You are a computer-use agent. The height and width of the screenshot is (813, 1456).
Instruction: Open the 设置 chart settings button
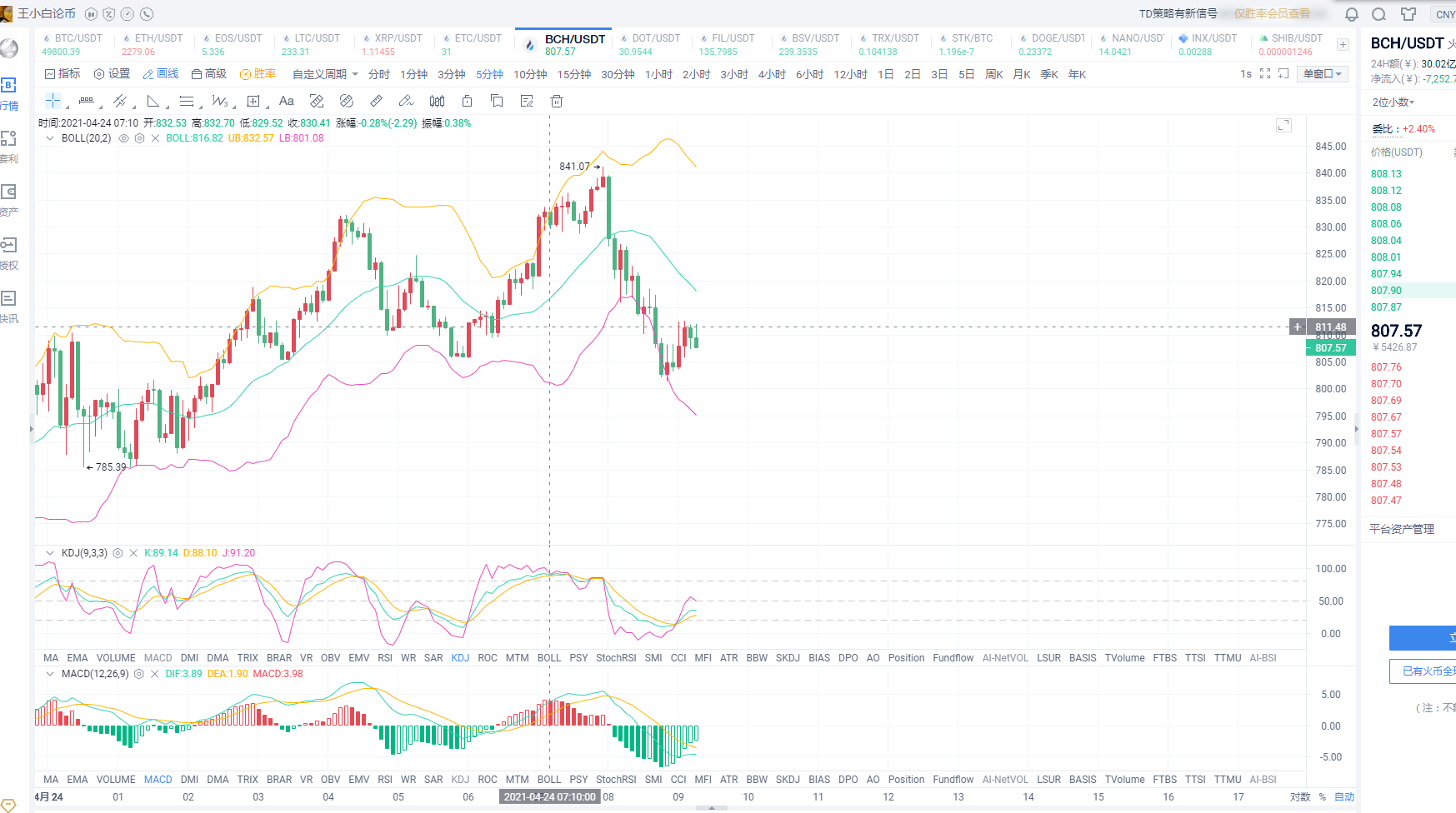pyautogui.click(x=113, y=74)
